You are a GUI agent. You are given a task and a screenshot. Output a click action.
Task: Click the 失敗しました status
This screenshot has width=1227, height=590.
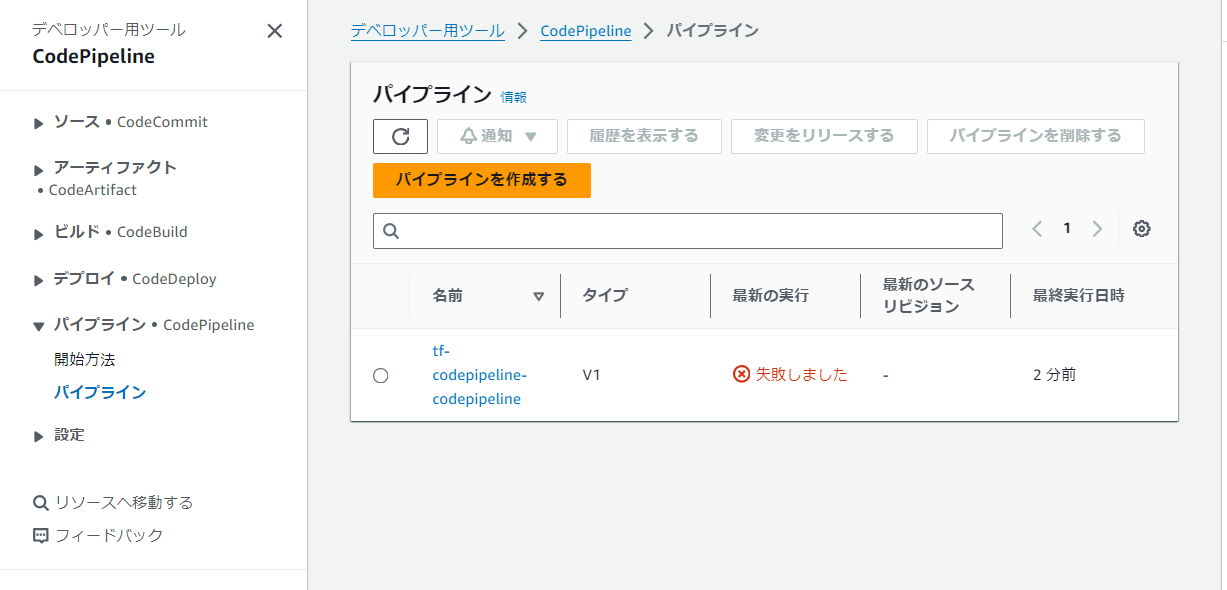pyautogui.click(x=790, y=374)
